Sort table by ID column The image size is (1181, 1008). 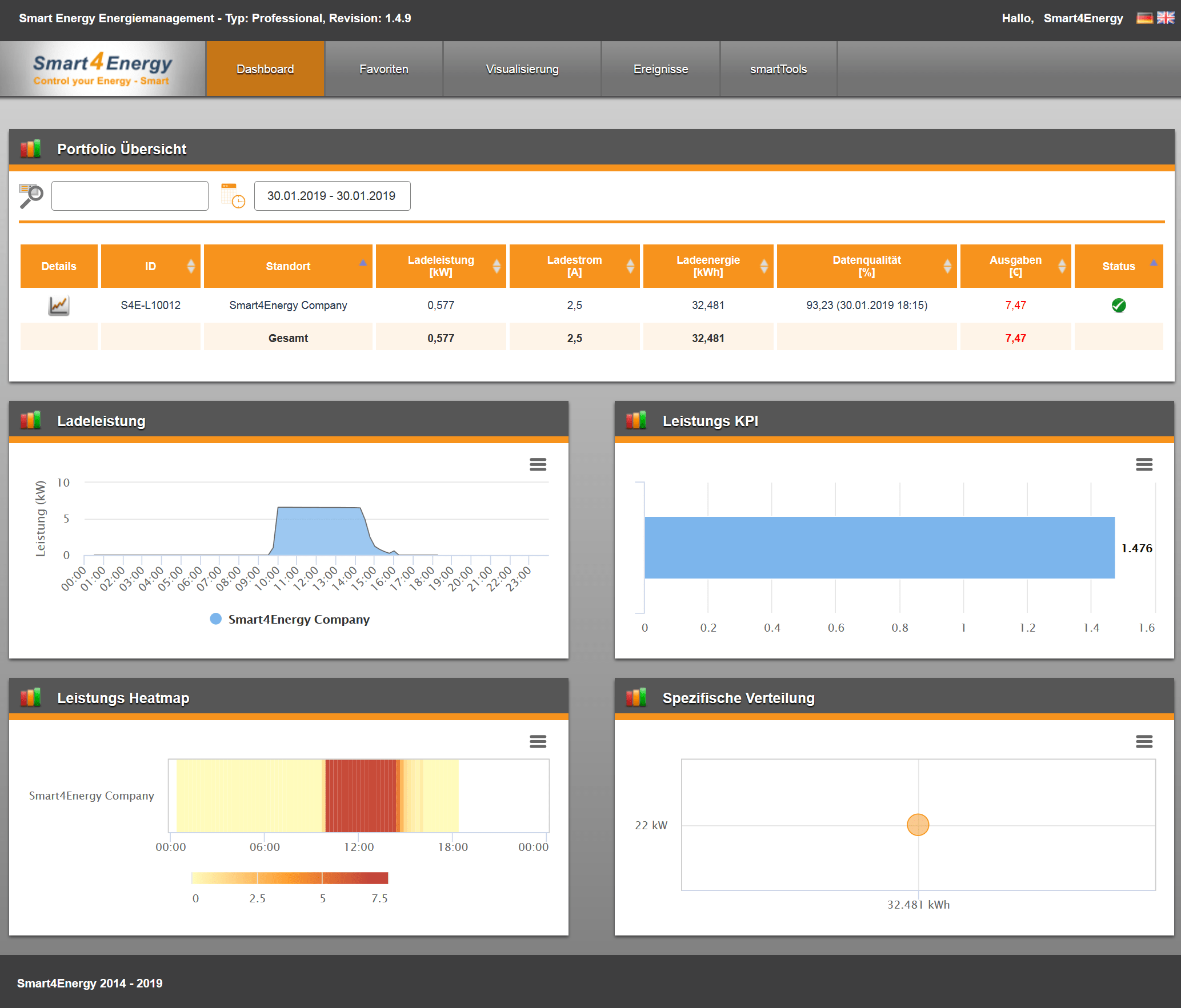(x=151, y=266)
